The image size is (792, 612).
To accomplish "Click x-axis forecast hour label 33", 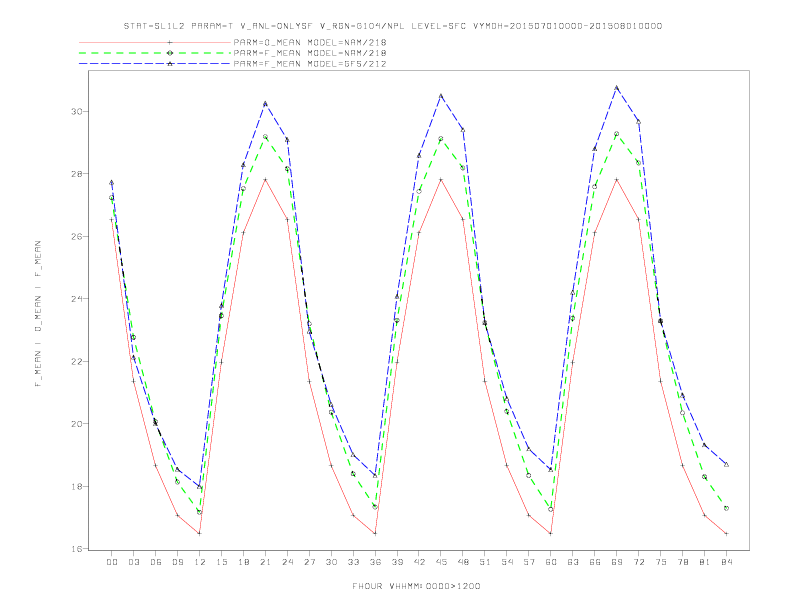I will (353, 562).
